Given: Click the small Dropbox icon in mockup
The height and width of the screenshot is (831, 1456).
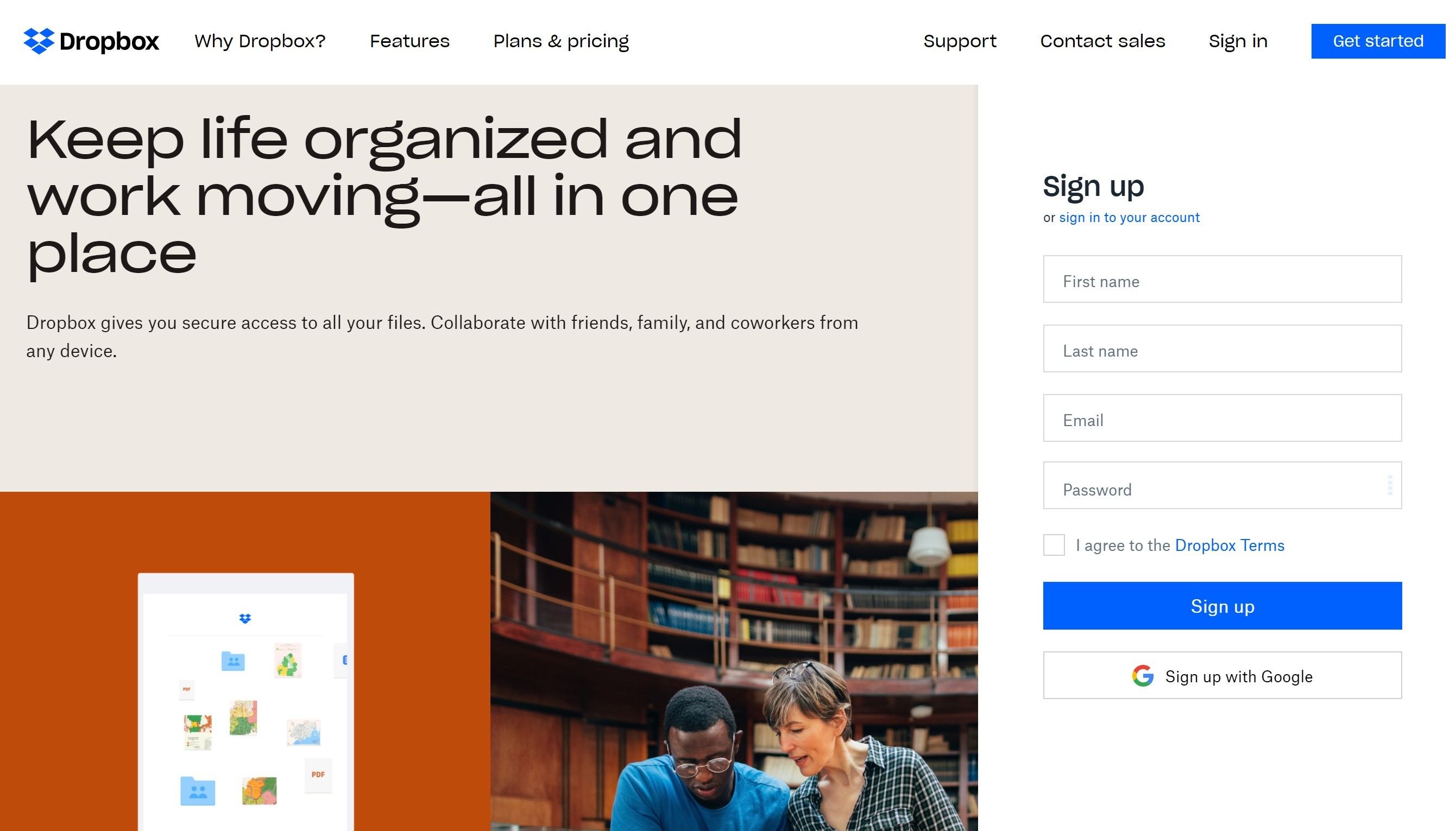Looking at the screenshot, I should tap(245, 618).
